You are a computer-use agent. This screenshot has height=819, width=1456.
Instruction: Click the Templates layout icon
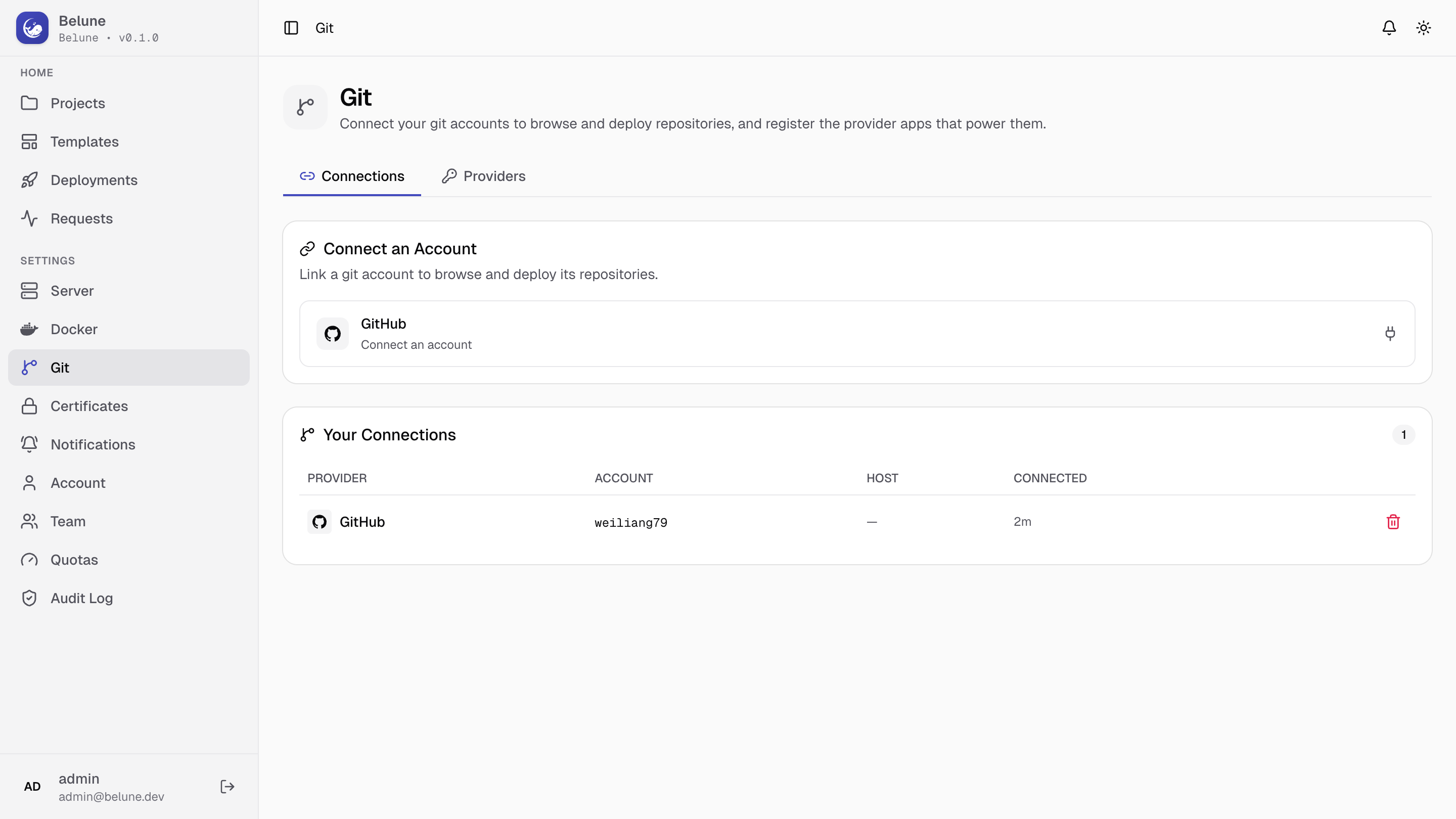[29, 142]
